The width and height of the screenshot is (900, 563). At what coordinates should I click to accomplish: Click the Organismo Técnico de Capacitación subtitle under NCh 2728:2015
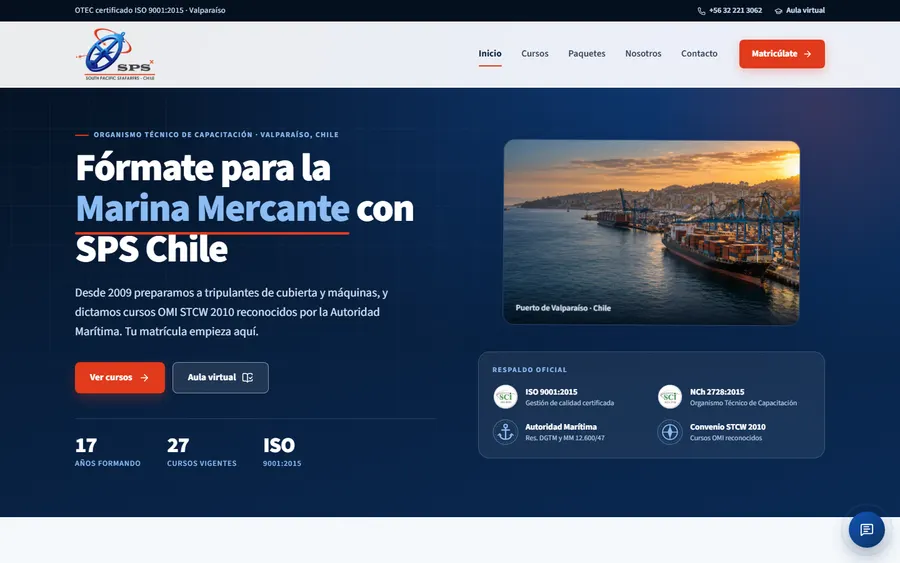coord(743,403)
